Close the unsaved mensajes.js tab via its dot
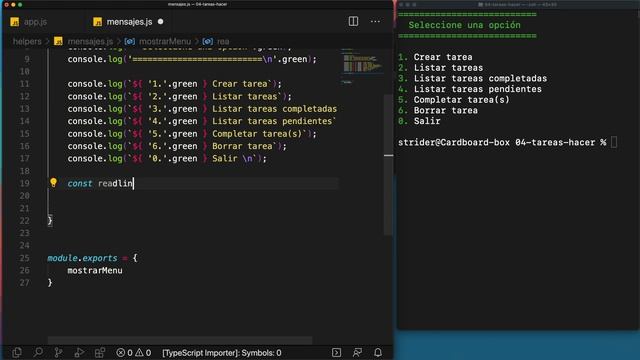The height and width of the screenshot is (360, 640). tap(160, 22)
